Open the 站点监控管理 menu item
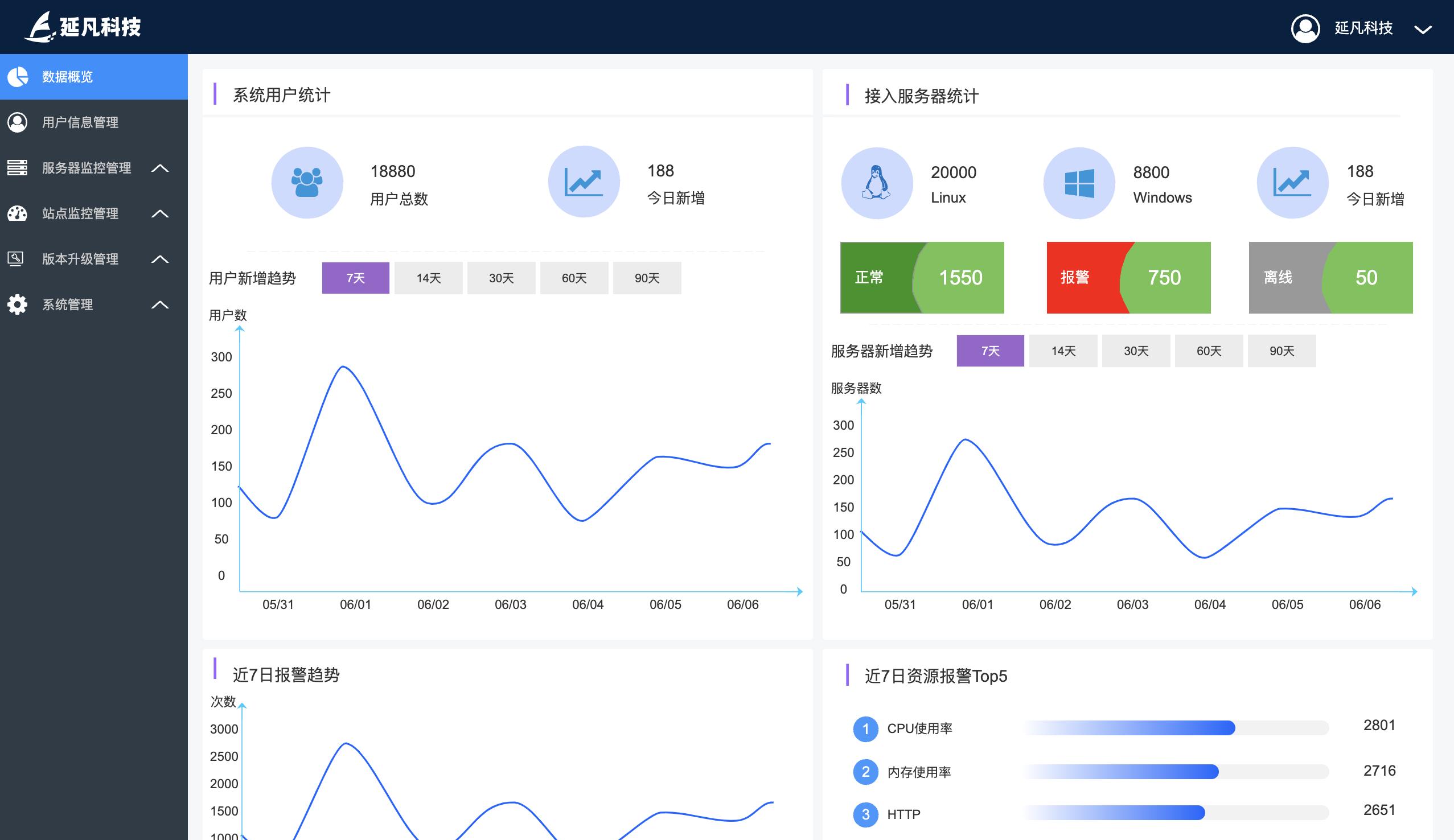 (x=80, y=213)
